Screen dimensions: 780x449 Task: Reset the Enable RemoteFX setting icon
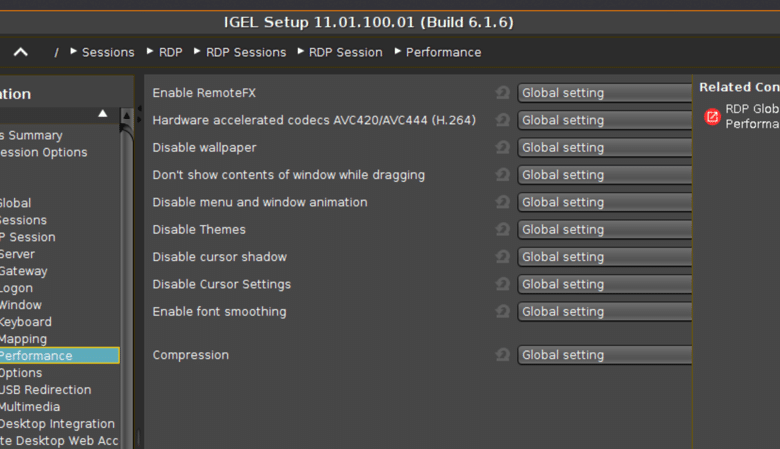[x=503, y=92]
